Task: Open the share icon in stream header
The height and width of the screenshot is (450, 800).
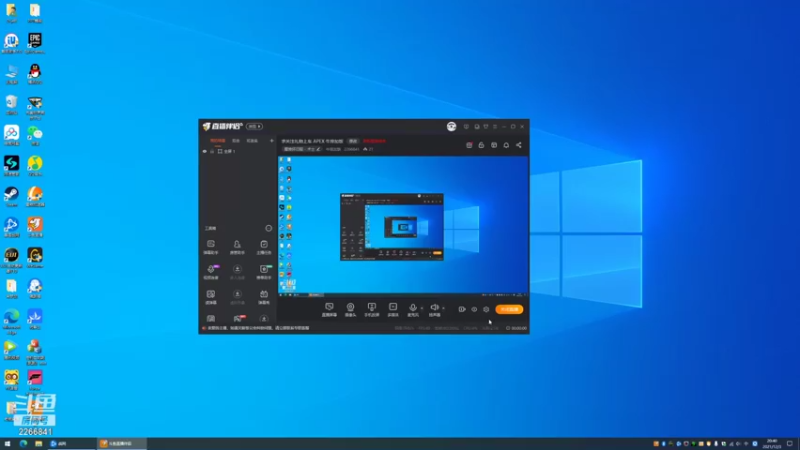Action: click(x=518, y=145)
